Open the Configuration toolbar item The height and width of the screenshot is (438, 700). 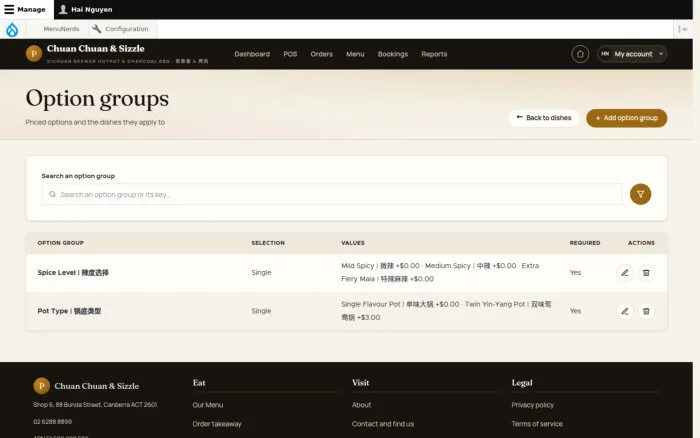point(121,29)
